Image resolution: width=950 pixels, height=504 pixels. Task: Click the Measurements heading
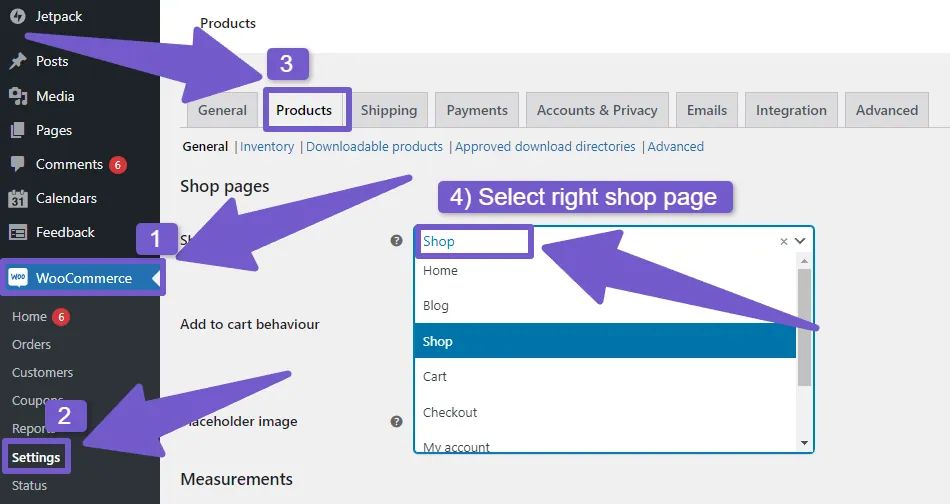236,479
